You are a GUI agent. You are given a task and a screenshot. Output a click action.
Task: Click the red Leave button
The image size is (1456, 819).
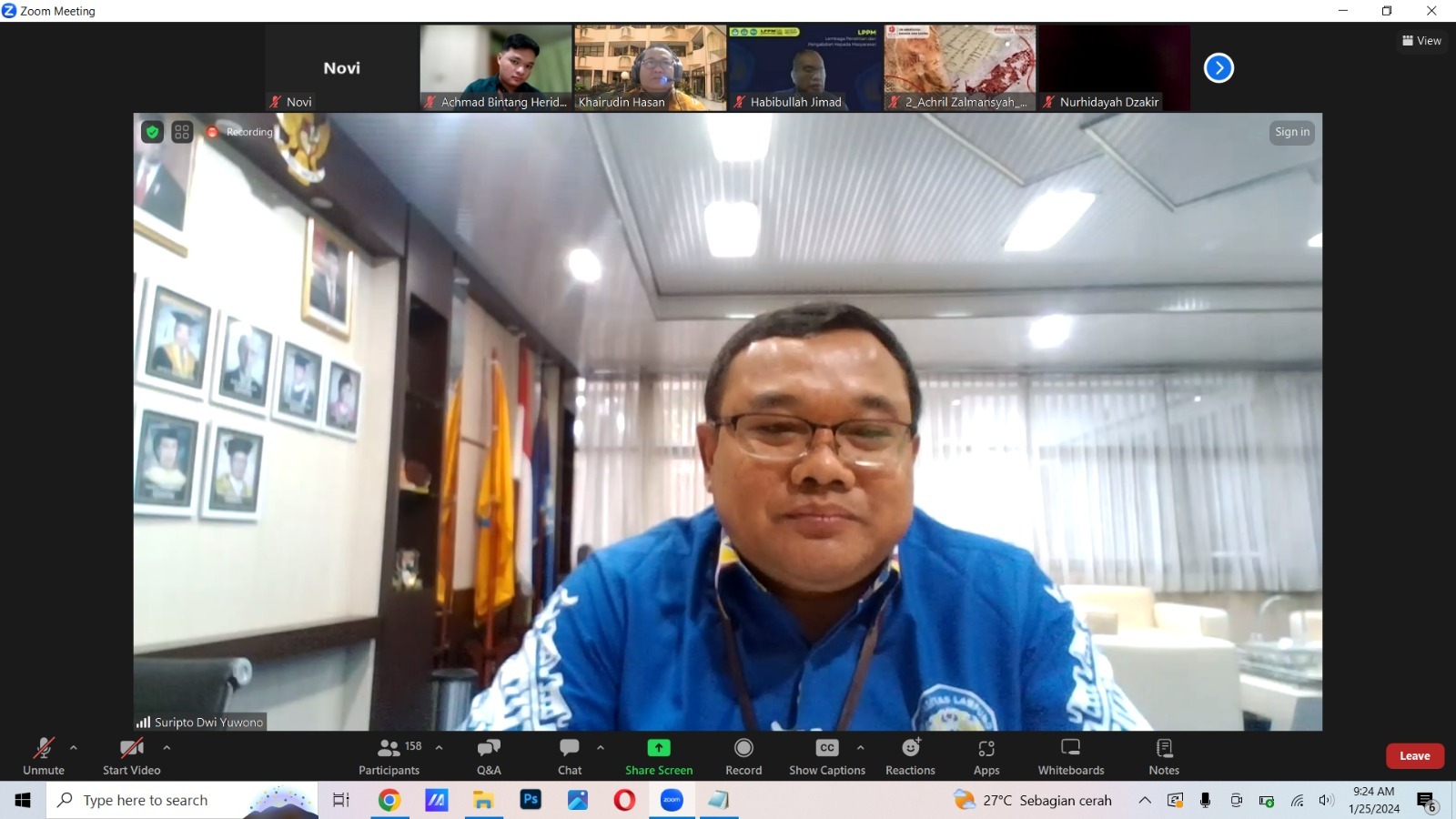[1414, 756]
